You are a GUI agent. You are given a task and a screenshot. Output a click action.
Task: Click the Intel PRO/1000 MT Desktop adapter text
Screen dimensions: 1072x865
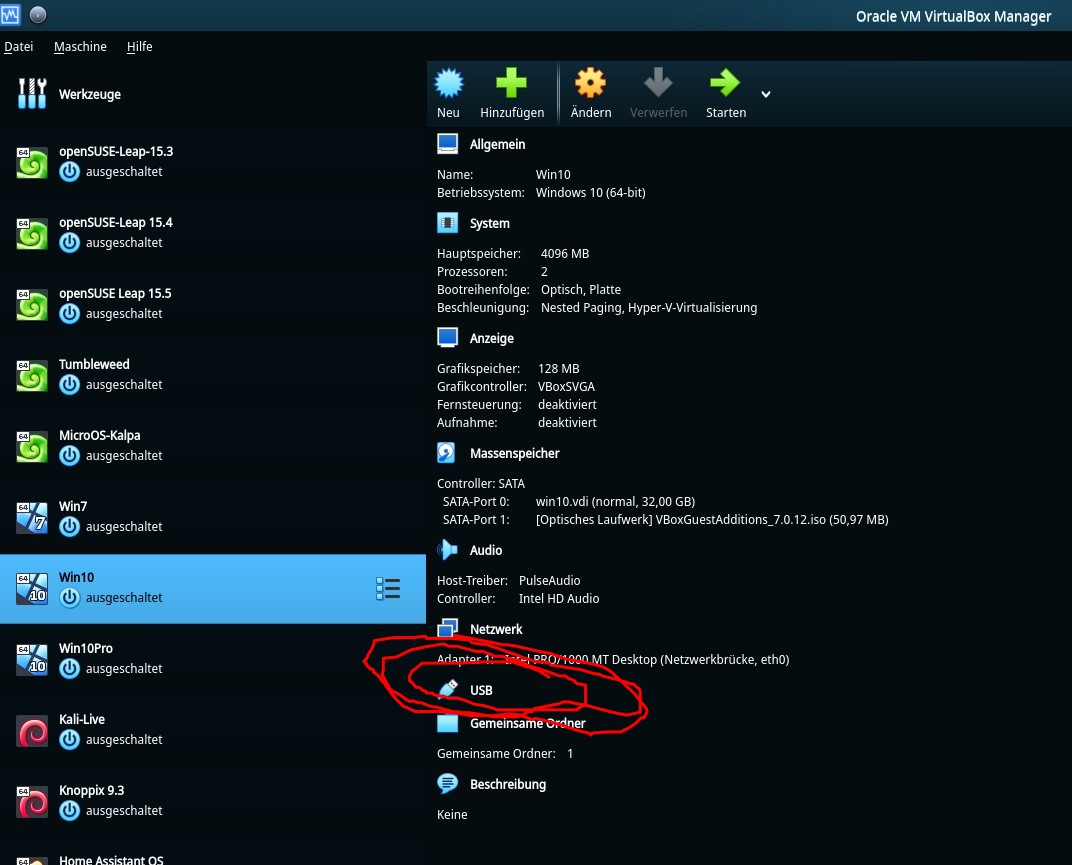[647, 660]
